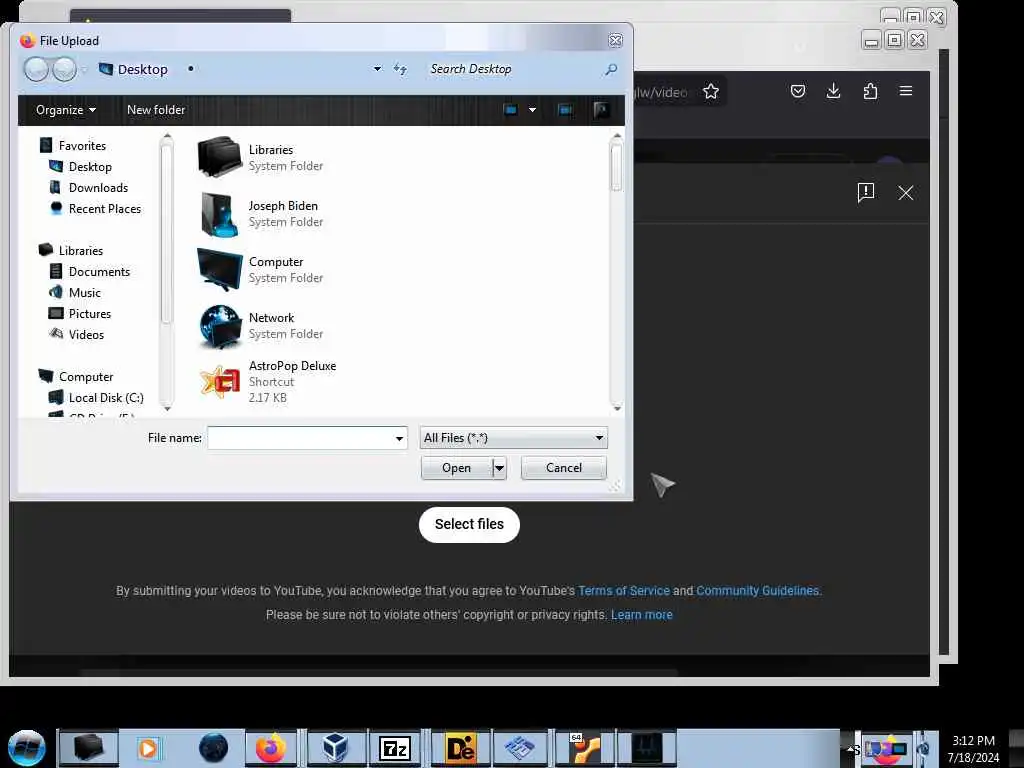Viewport: 1024px width, 768px height.
Task: Open the Pocket save icon in Firefox
Action: pyautogui.click(x=797, y=91)
